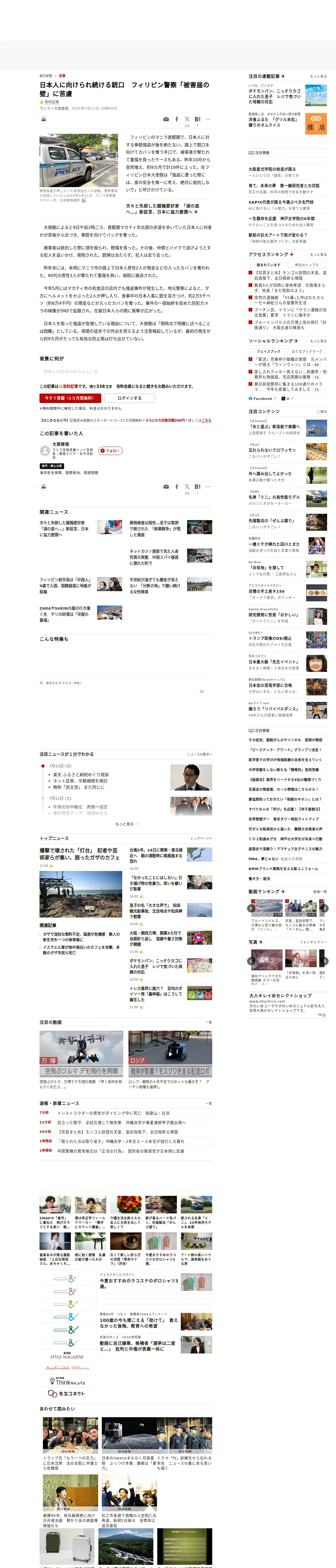The width and height of the screenshot is (336, 1568).
Task: Click the 朝日新聞 breadcrumb link
Action: pos(46,76)
